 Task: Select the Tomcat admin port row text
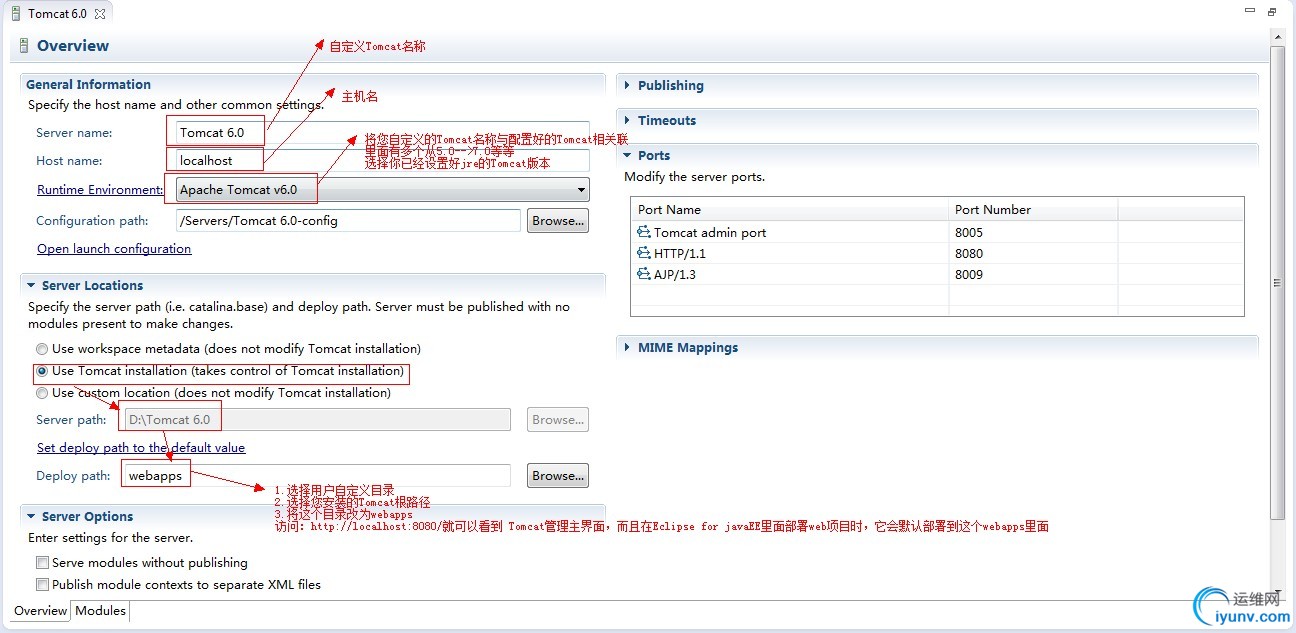click(x=710, y=232)
